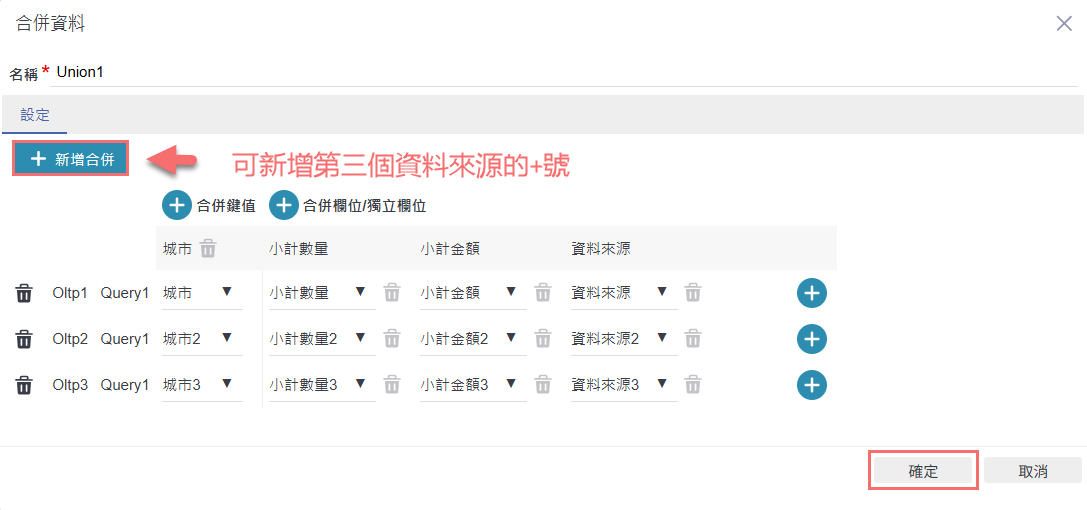Click the 新增合併 button
The width and height of the screenshot is (1087, 510).
coord(70,159)
